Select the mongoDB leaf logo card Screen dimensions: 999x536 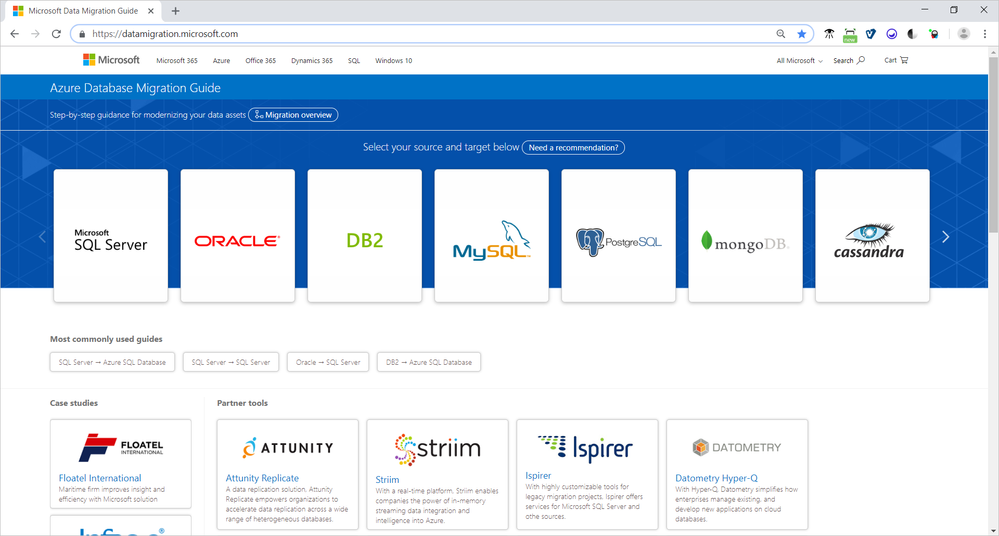(x=745, y=235)
